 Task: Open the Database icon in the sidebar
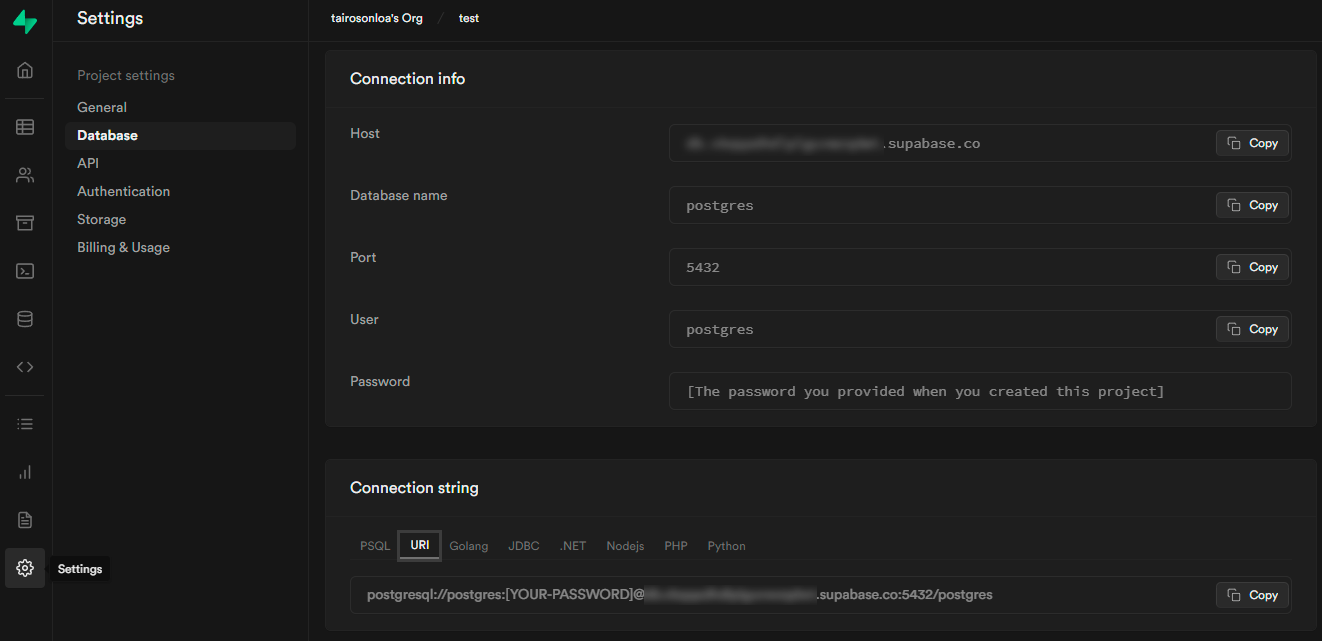click(x=24, y=318)
